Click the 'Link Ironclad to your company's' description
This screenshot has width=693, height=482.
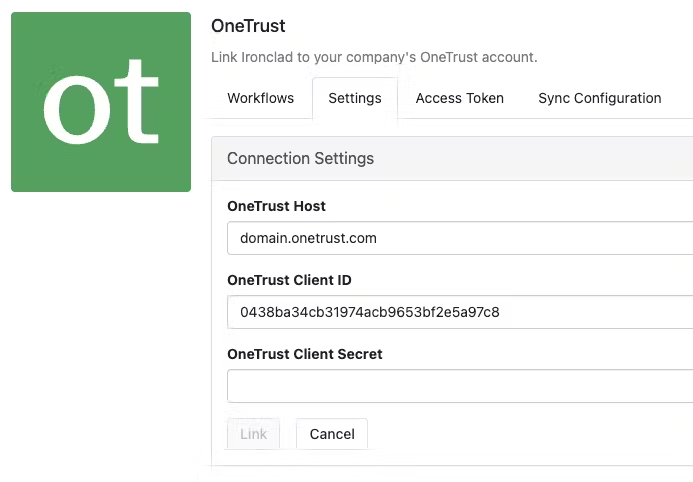tap(374, 57)
